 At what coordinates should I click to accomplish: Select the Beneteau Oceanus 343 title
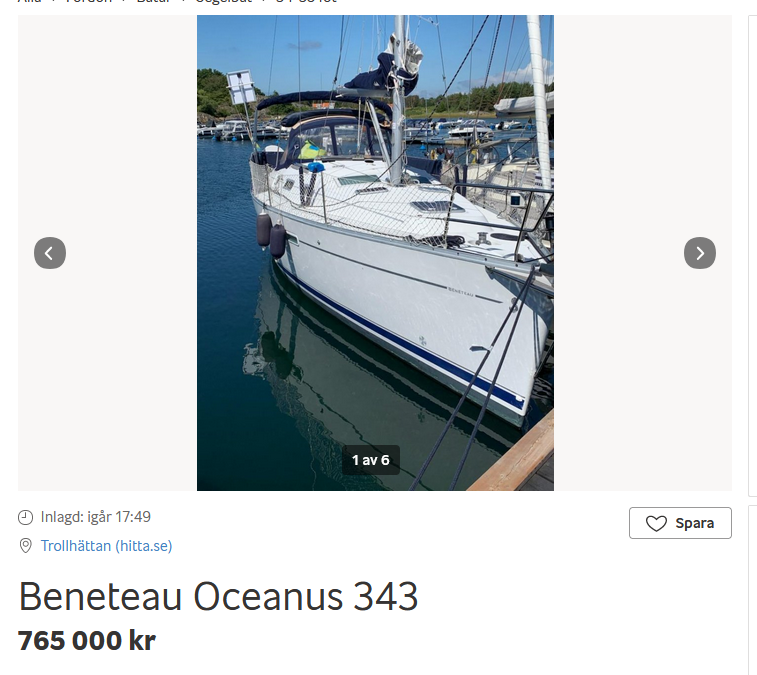[218, 596]
